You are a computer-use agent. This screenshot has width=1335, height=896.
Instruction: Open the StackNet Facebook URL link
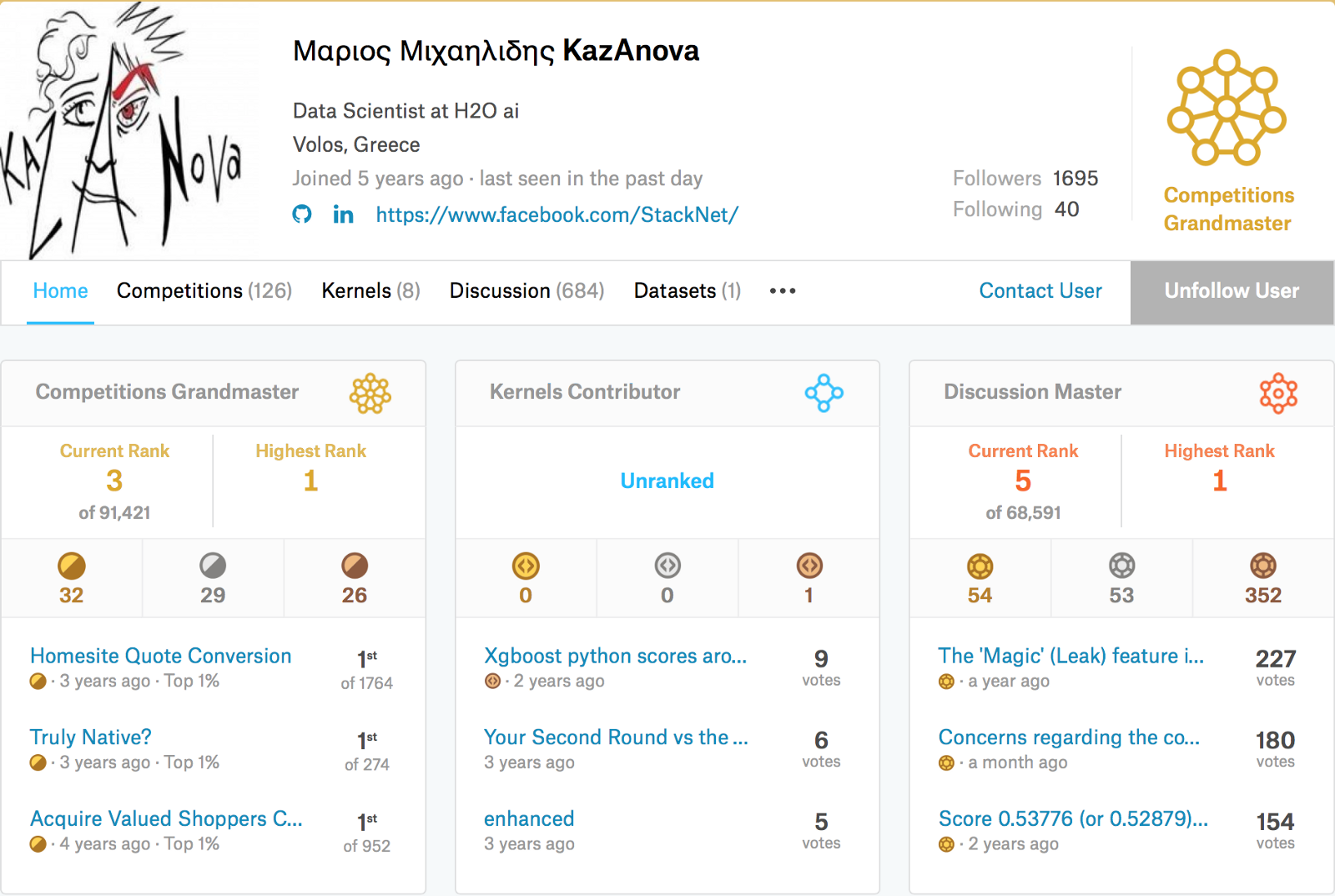pyautogui.click(x=557, y=215)
